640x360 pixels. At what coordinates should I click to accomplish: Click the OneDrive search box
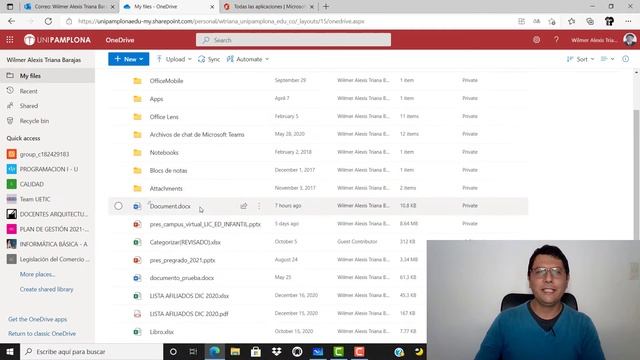click(x=293, y=40)
